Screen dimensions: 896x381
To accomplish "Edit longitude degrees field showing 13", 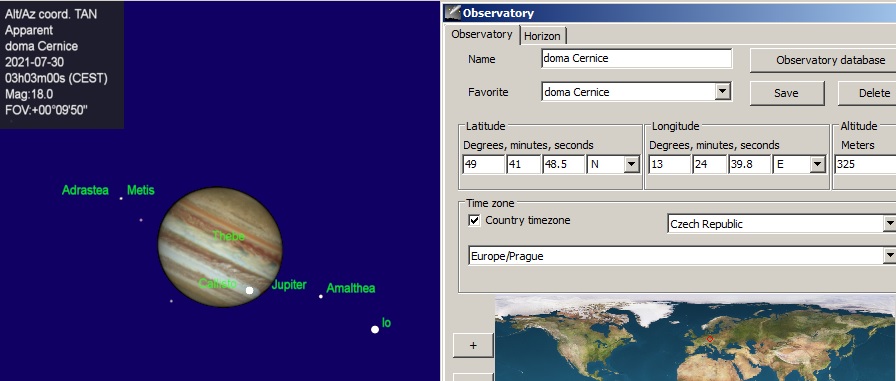I will click(x=669, y=165).
